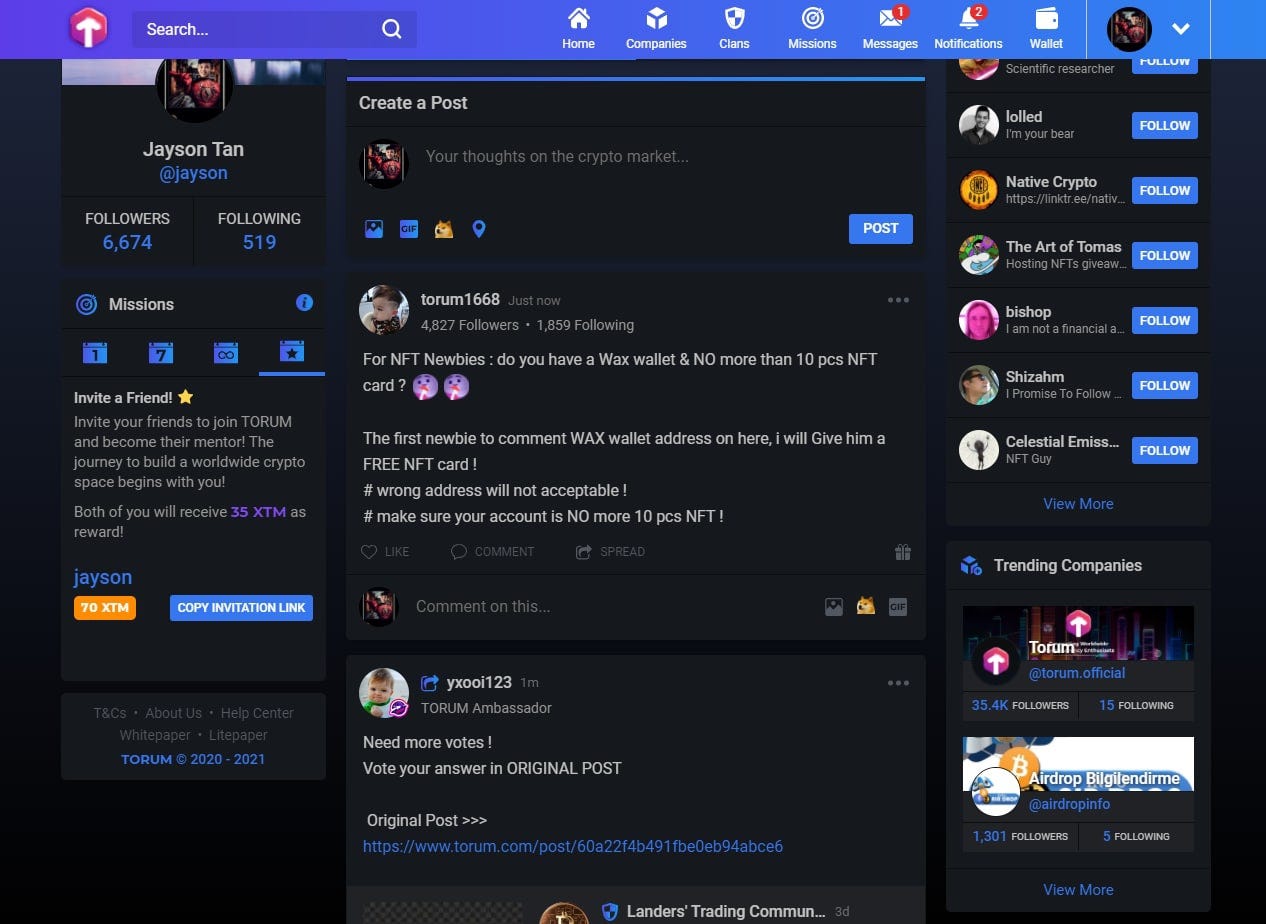1266x924 pixels.
Task: Add a GIF to the comment
Action: click(898, 606)
